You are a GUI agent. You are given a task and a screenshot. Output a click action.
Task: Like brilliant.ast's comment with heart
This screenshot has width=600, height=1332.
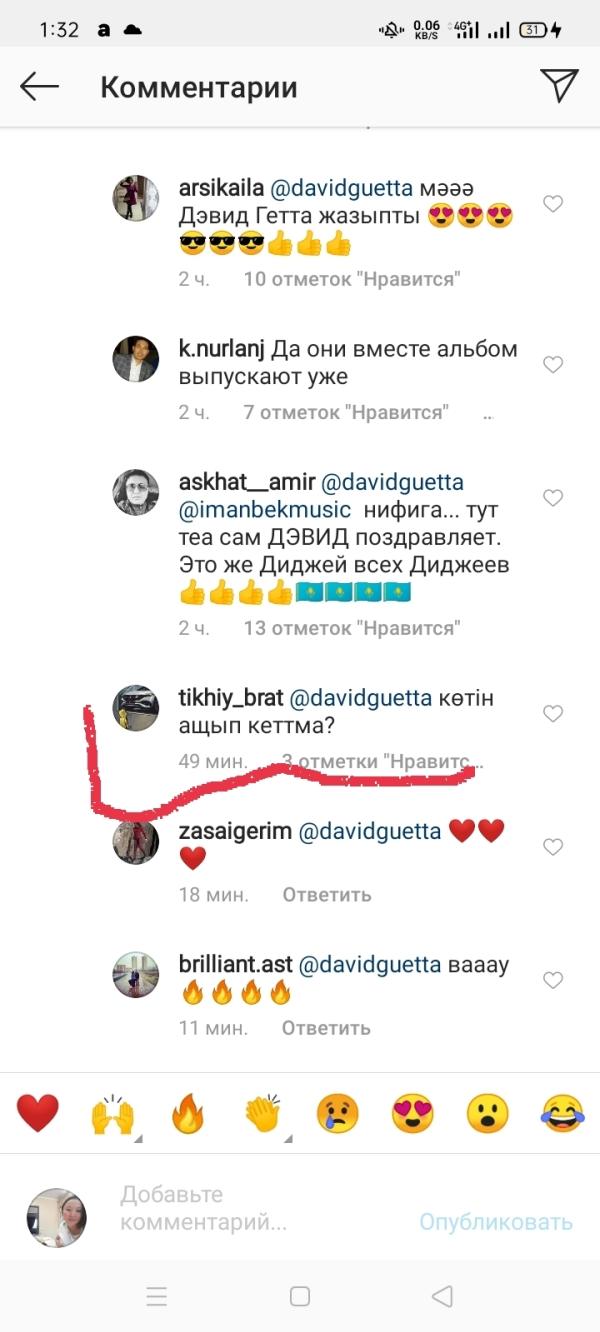[552, 981]
